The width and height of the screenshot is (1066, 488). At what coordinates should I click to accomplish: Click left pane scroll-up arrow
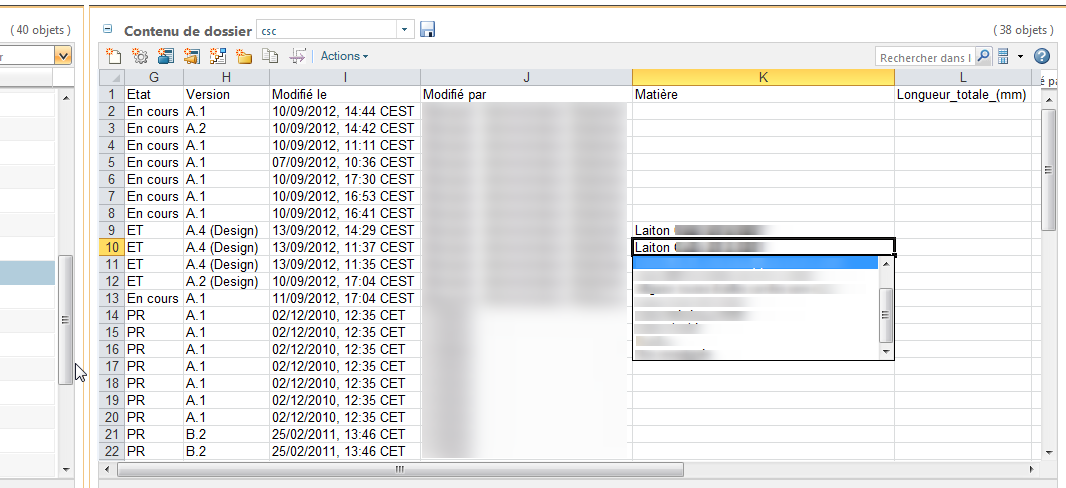(x=66, y=99)
